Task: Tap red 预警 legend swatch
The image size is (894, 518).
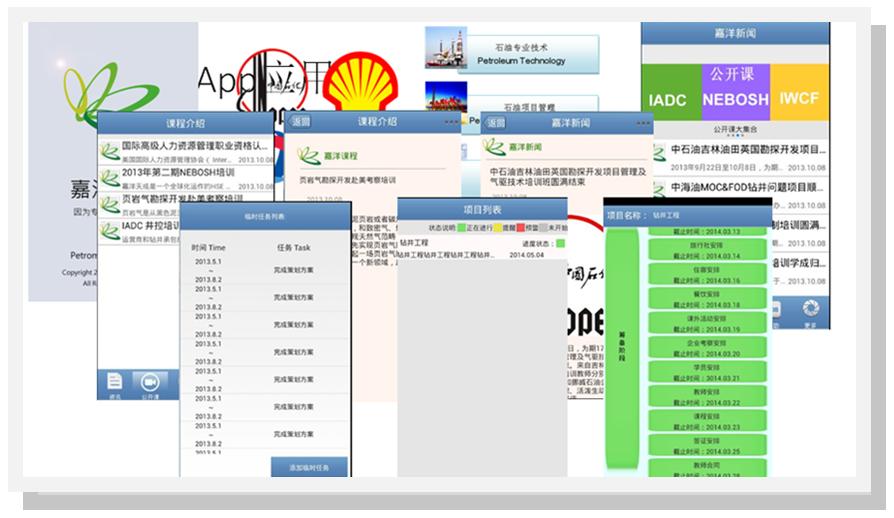Action: coord(521,228)
